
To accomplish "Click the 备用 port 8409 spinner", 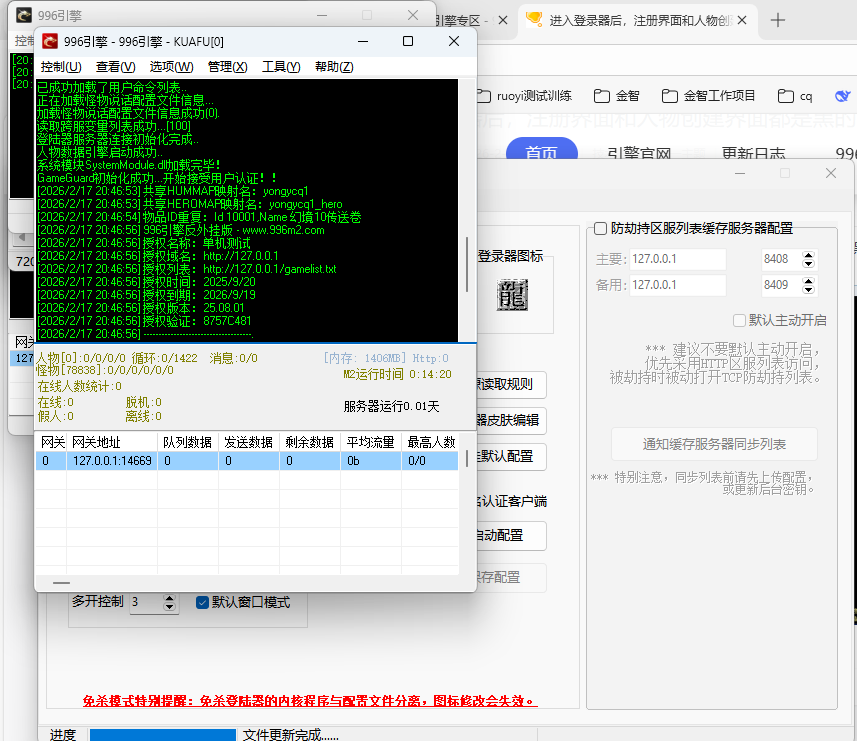I will click(x=810, y=285).
